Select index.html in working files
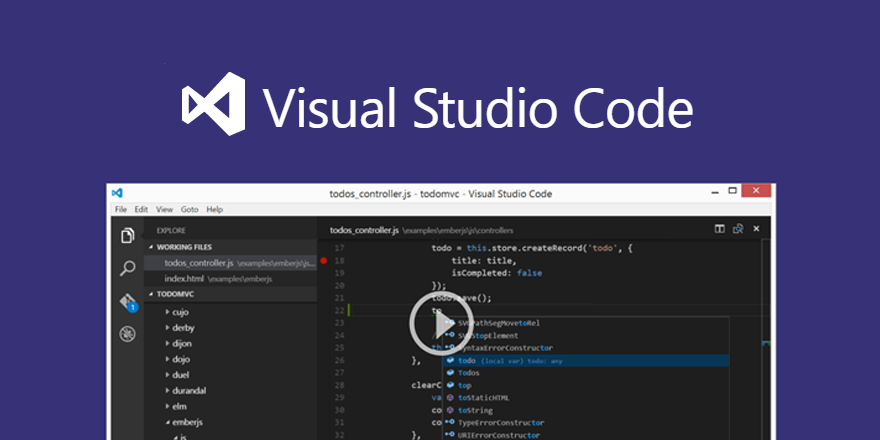 (x=231, y=278)
